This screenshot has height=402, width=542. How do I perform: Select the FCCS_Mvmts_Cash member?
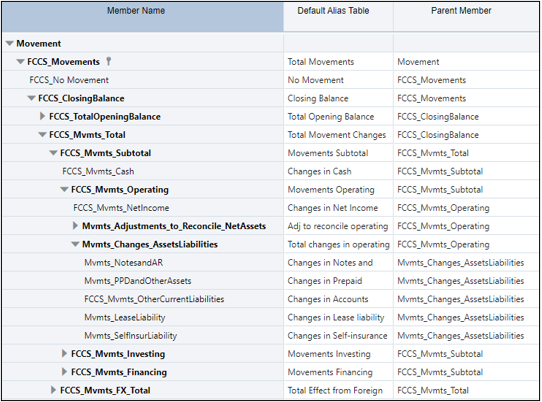coord(98,171)
